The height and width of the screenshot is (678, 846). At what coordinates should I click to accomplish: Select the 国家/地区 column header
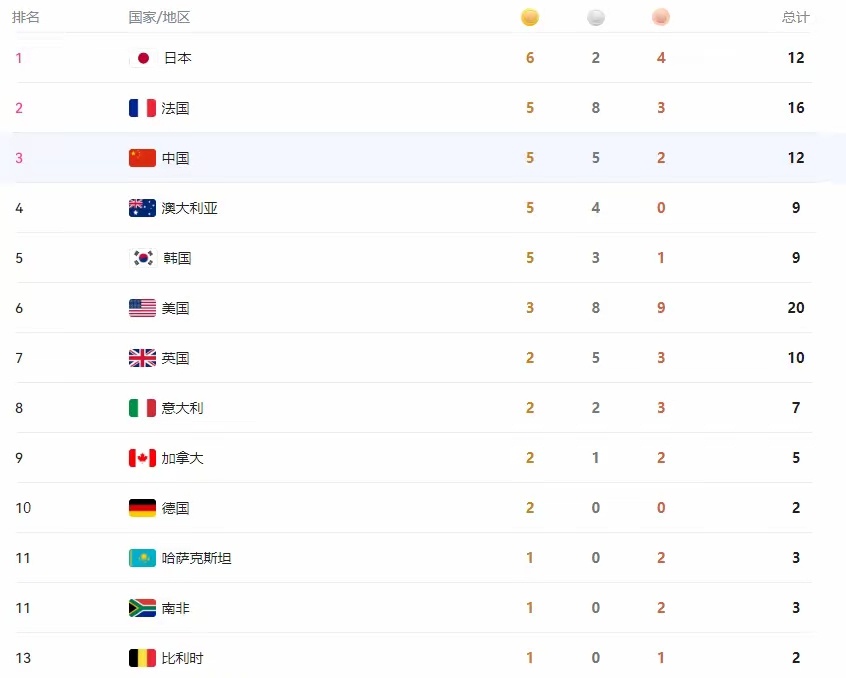[x=159, y=17]
